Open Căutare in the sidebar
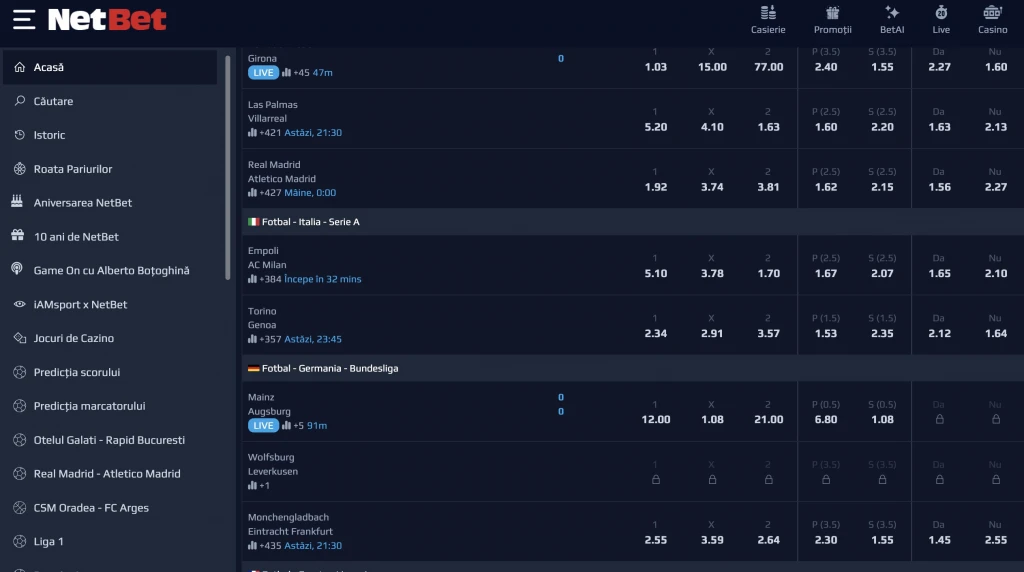 53,101
